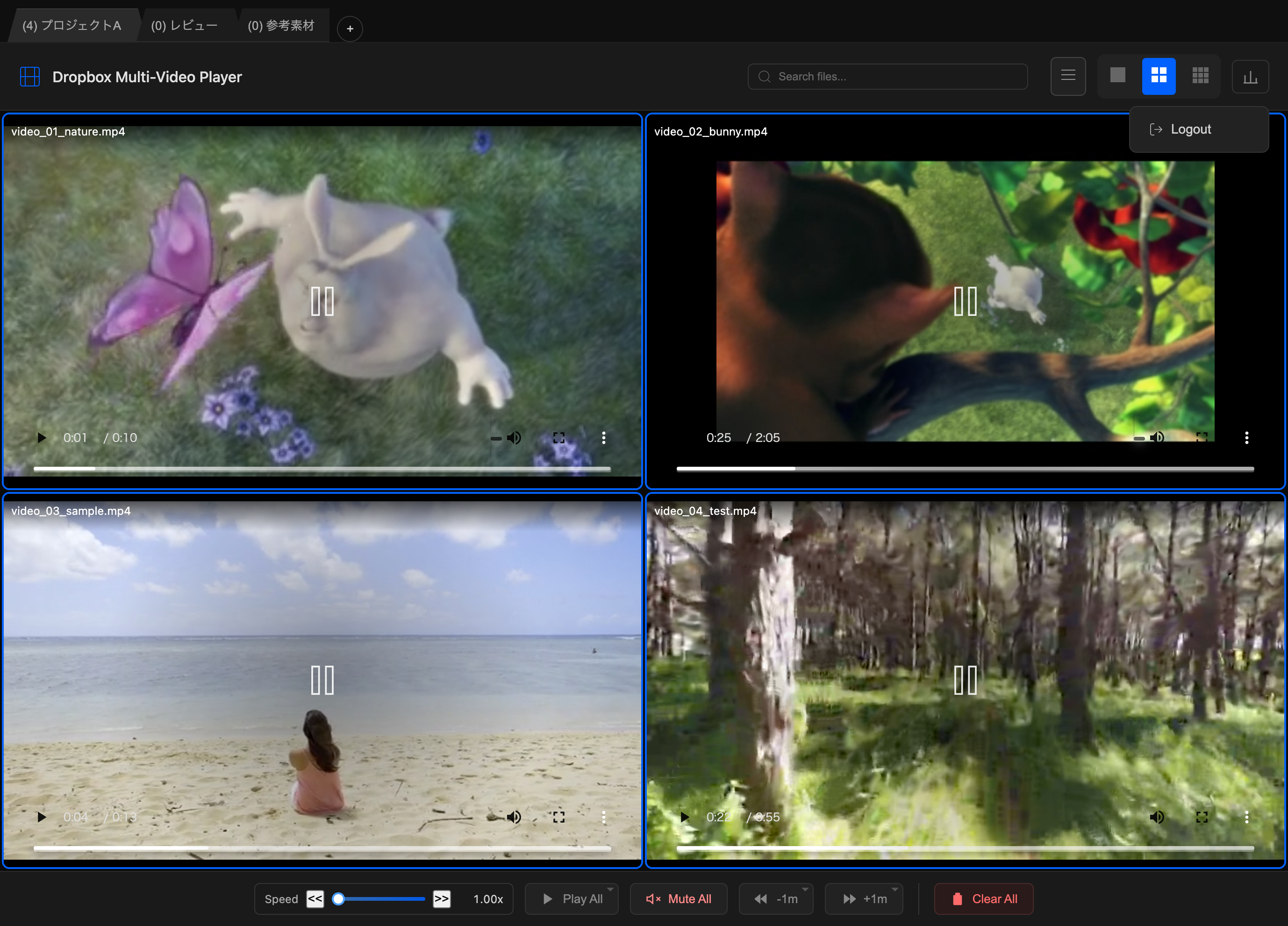Expand the +1m forward dropdown arrow

click(894, 889)
